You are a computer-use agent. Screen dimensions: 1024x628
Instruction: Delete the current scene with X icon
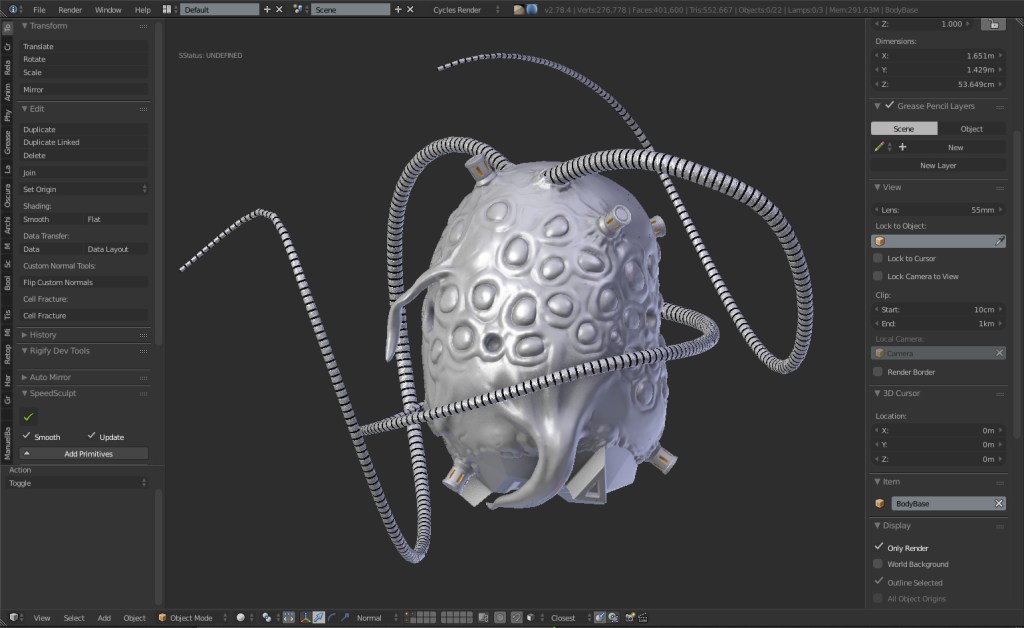pyautogui.click(x=409, y=9)
